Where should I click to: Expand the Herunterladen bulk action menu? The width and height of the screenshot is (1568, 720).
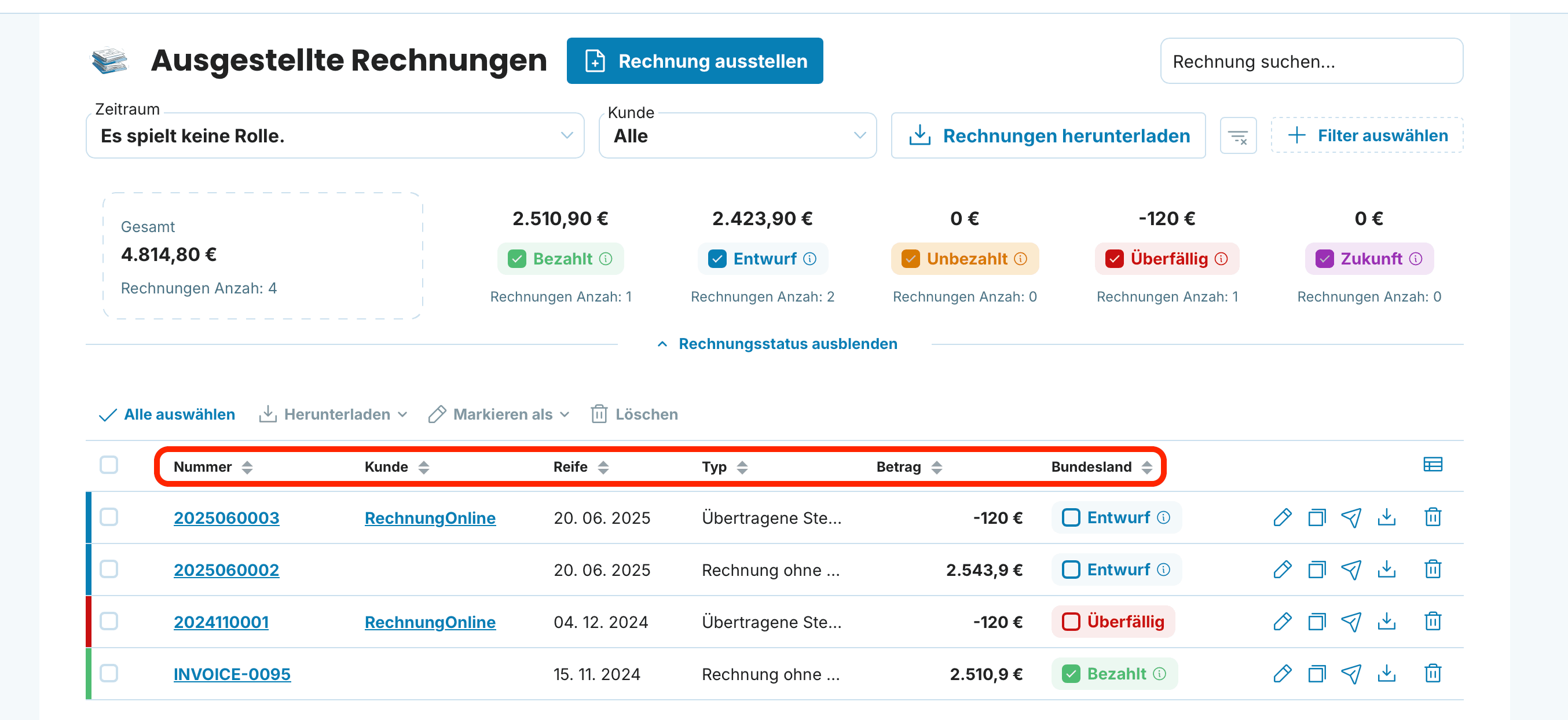(x=333, y=414)
